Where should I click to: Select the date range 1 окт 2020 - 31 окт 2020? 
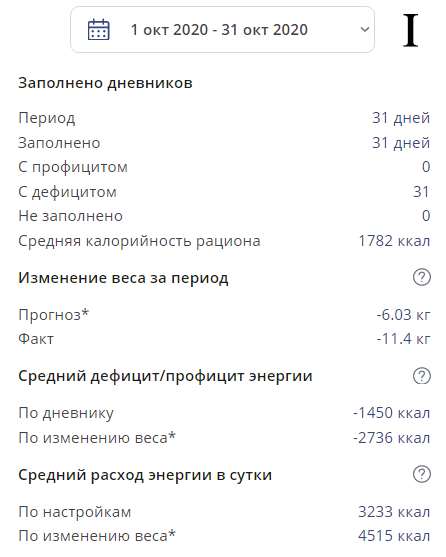219,29
